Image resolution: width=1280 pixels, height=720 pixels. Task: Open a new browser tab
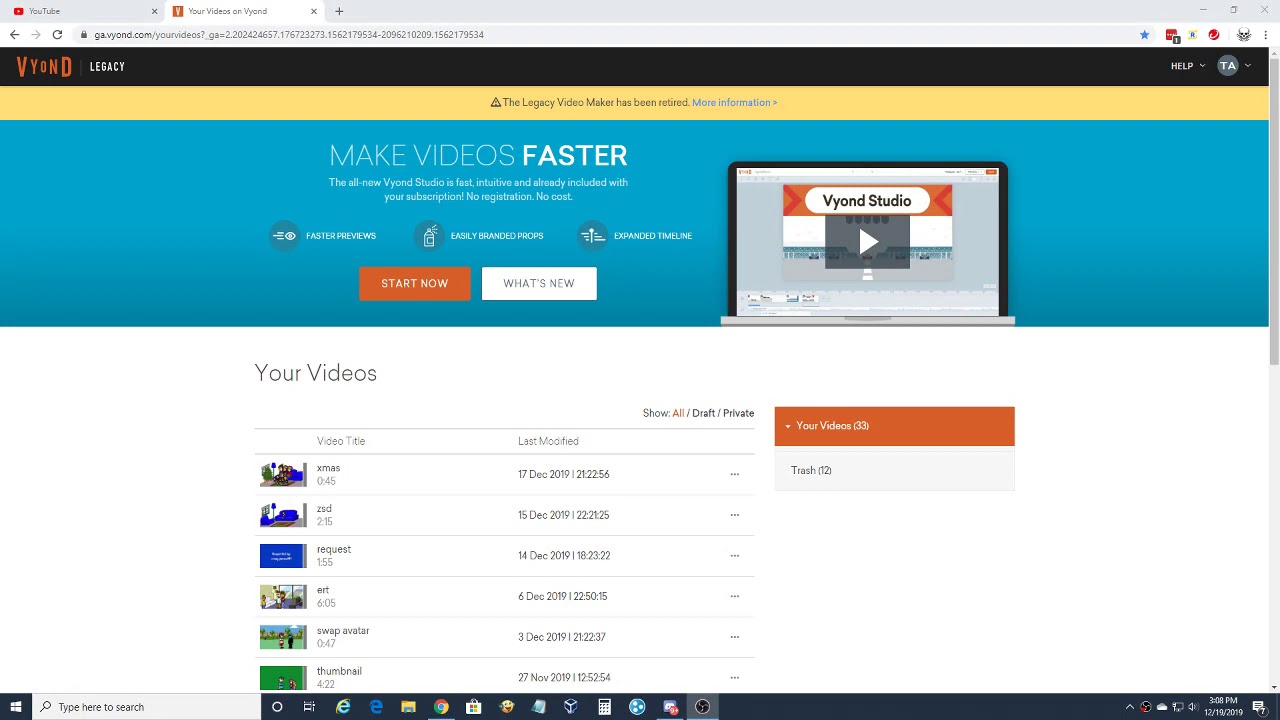(339, 11)
